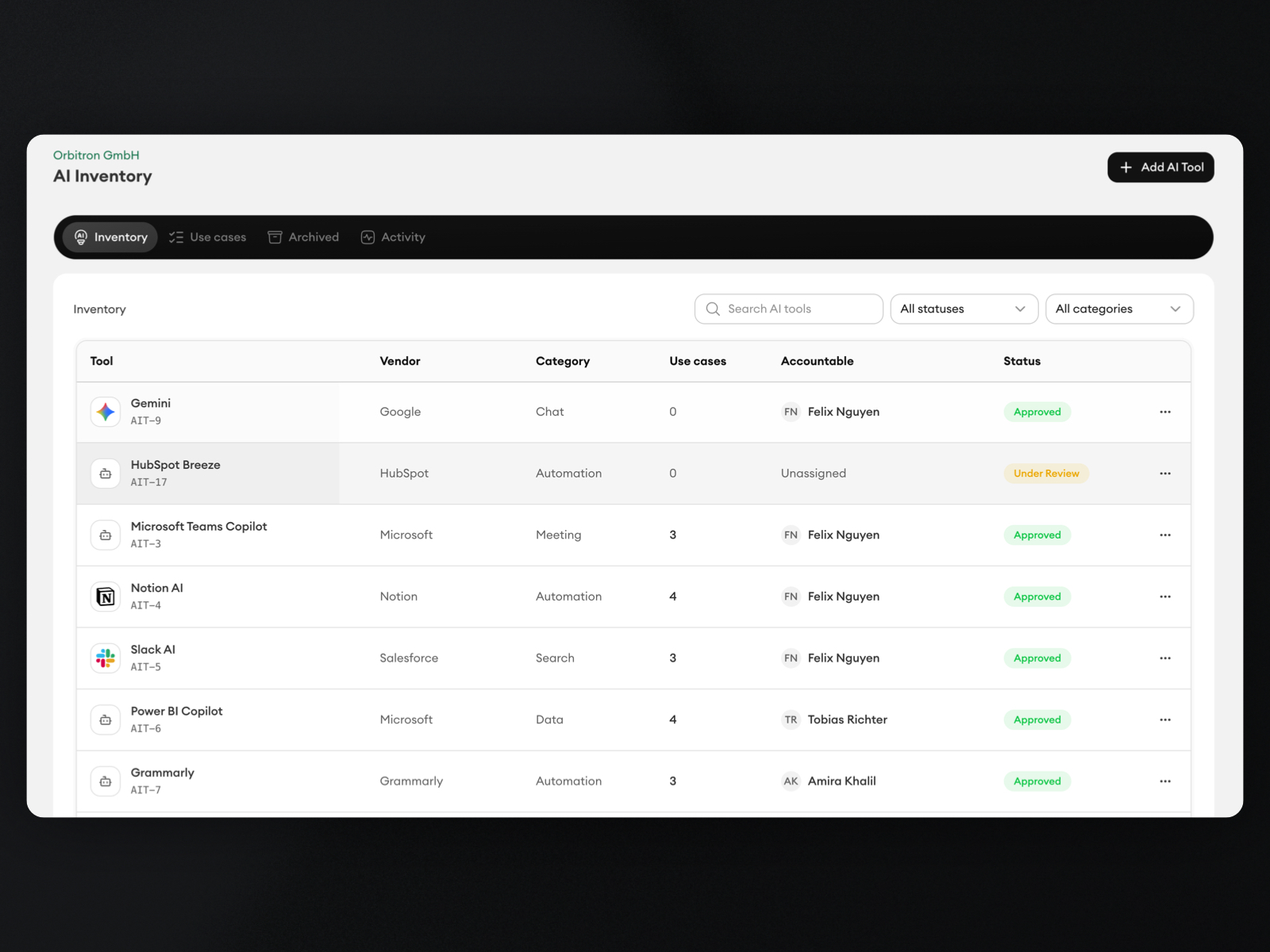Click the Power BI Copilot robot icon
The width and height of the screenshot is (1270, 952).
click(106, 720)
